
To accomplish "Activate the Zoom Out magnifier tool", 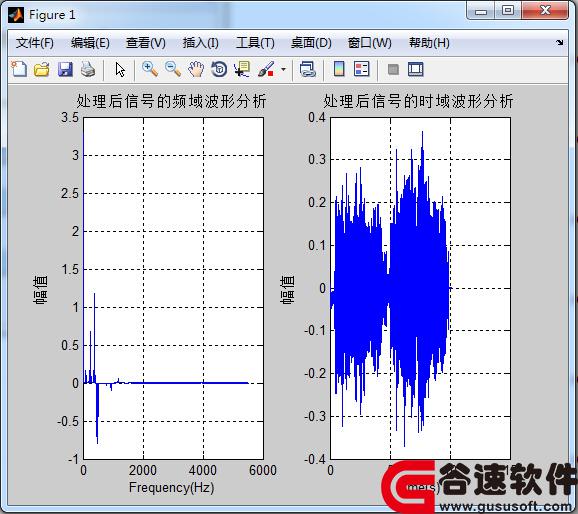I will point(173,69).
